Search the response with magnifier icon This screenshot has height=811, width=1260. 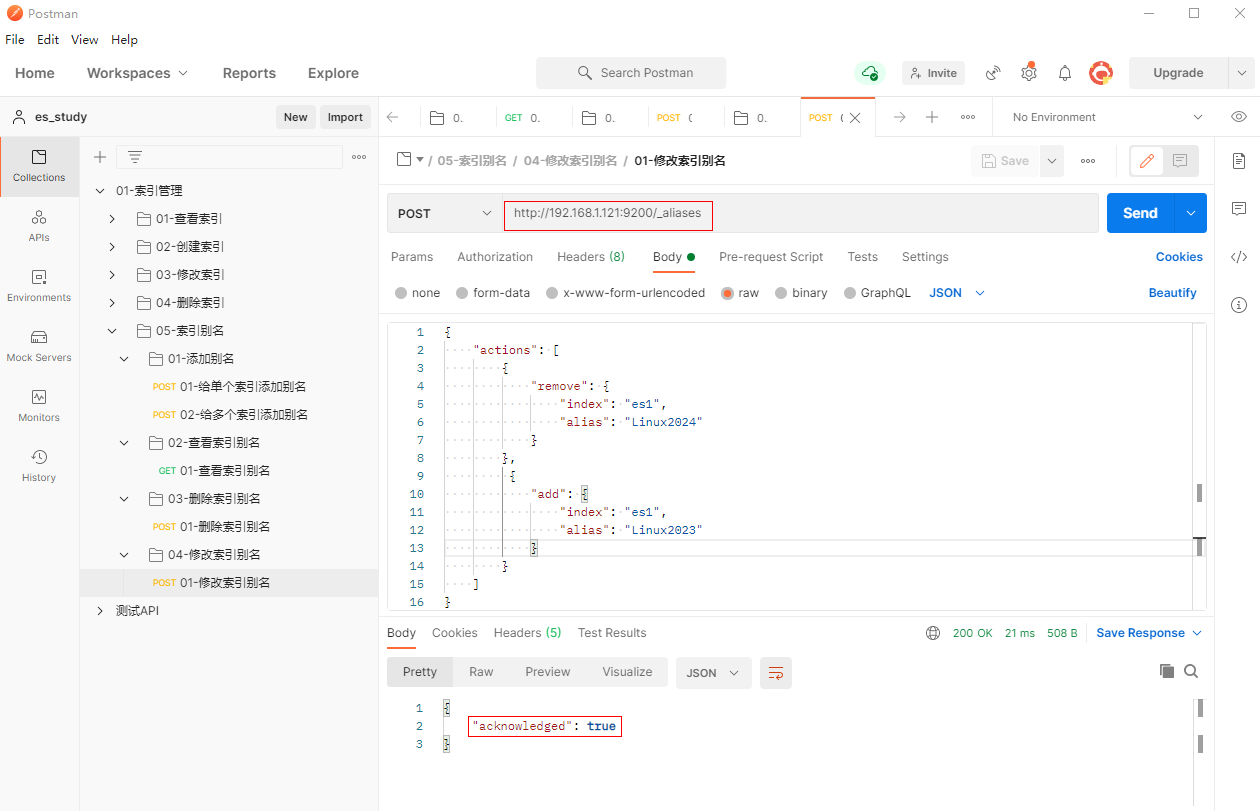[x=1191, y=672]
